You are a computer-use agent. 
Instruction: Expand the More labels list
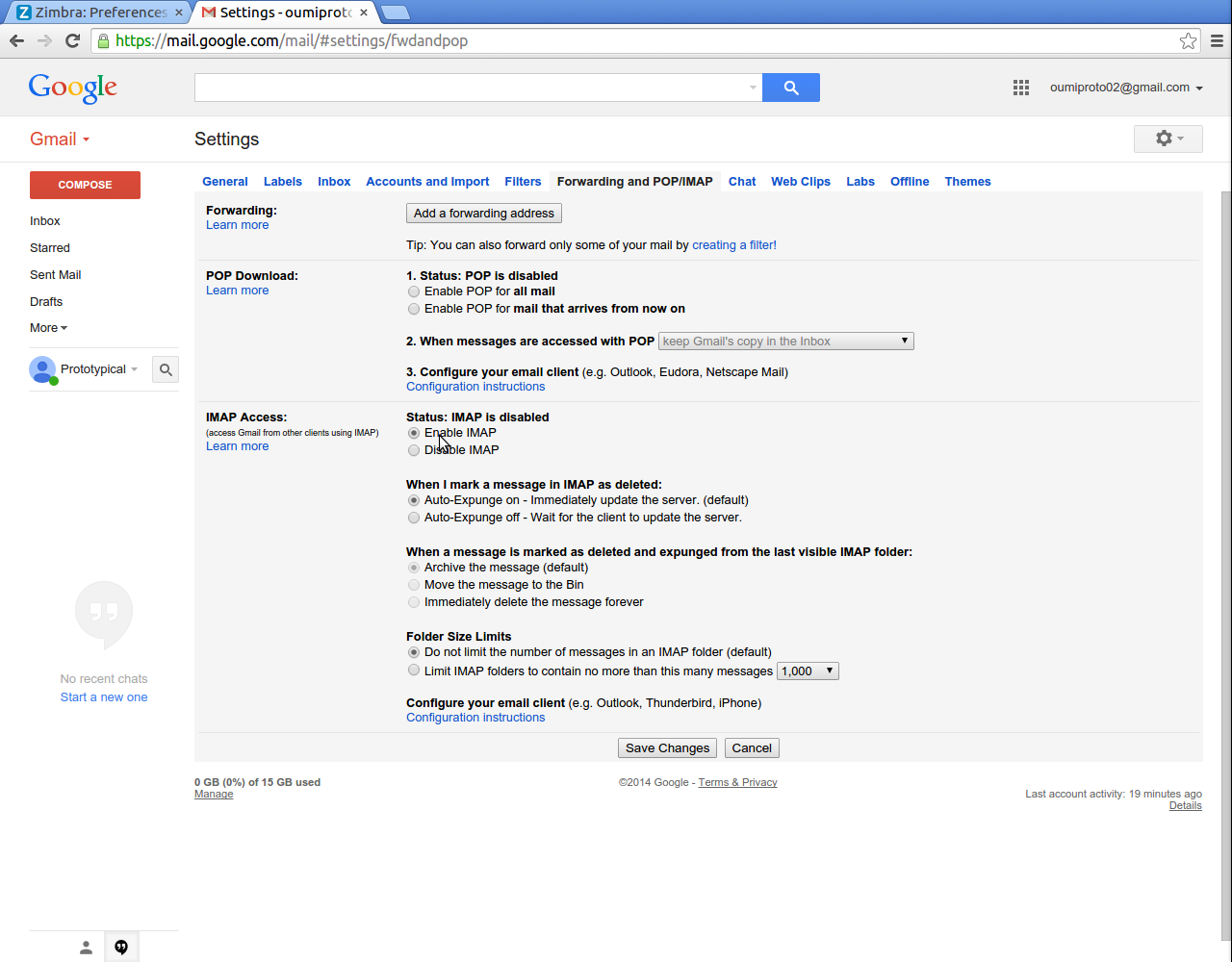(48, 328)
